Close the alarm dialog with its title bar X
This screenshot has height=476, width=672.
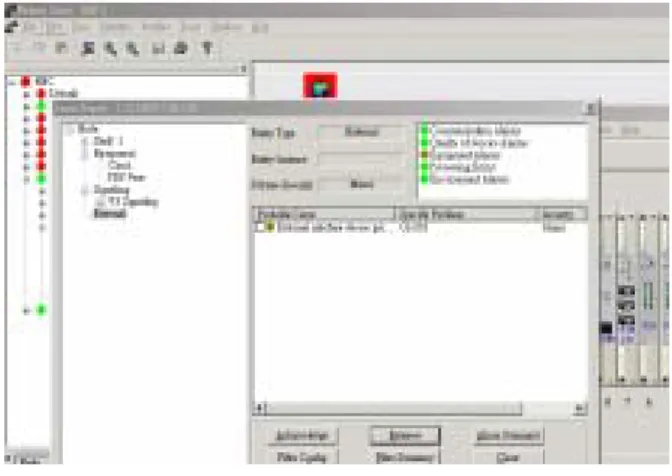tap(591, 108)
